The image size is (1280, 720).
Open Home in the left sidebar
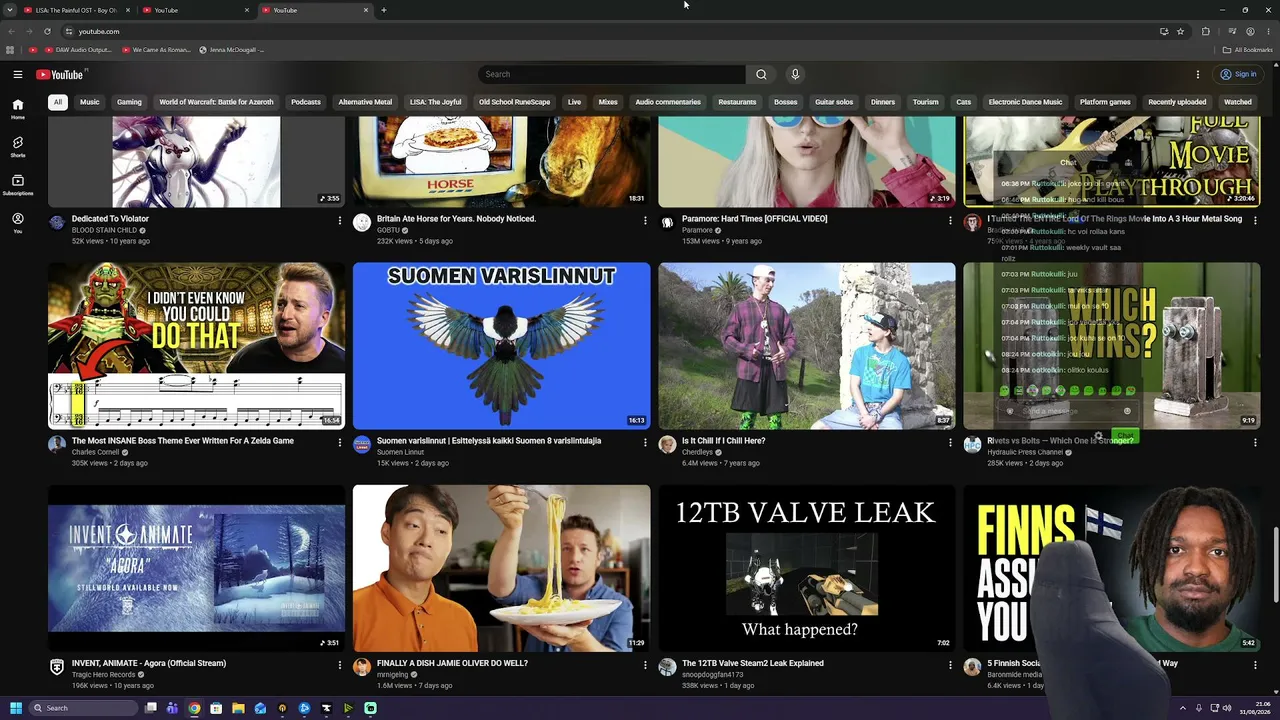coord(18,109)
